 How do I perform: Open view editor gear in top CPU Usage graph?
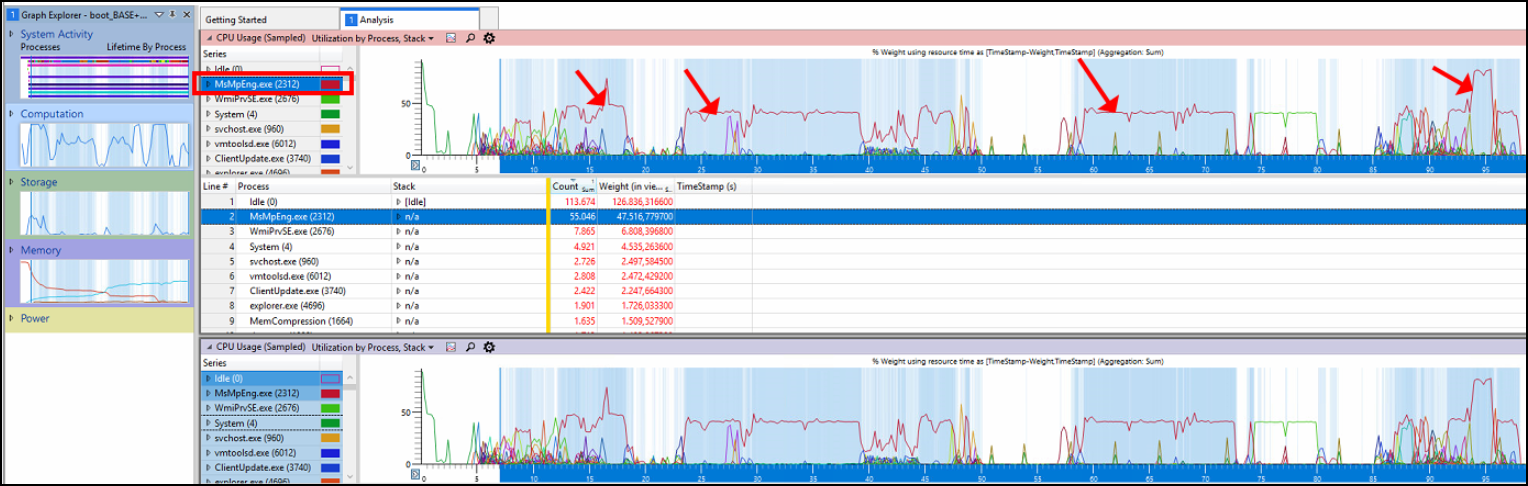(489, 38)
